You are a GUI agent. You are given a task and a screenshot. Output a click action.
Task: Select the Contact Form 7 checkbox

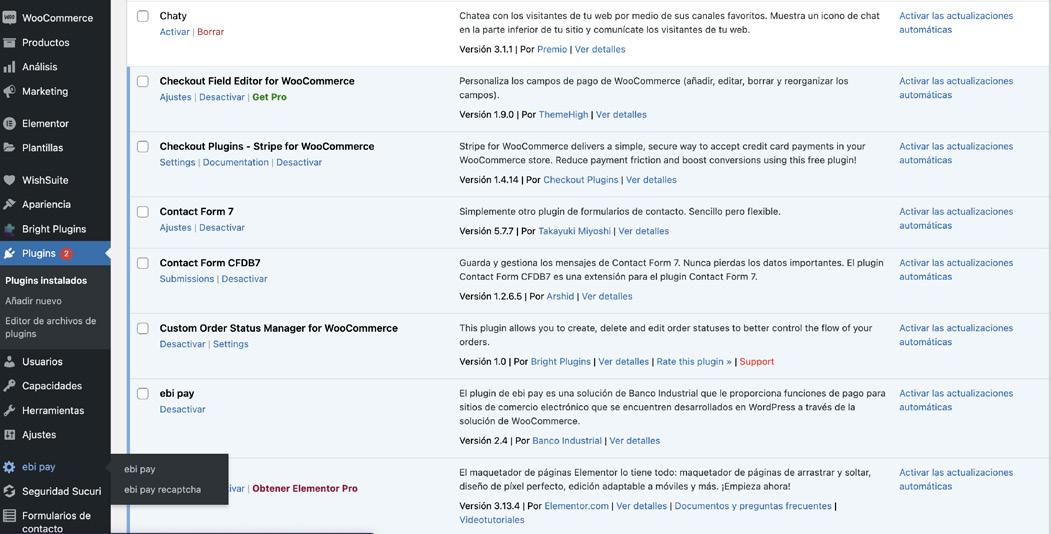(143, 212)
